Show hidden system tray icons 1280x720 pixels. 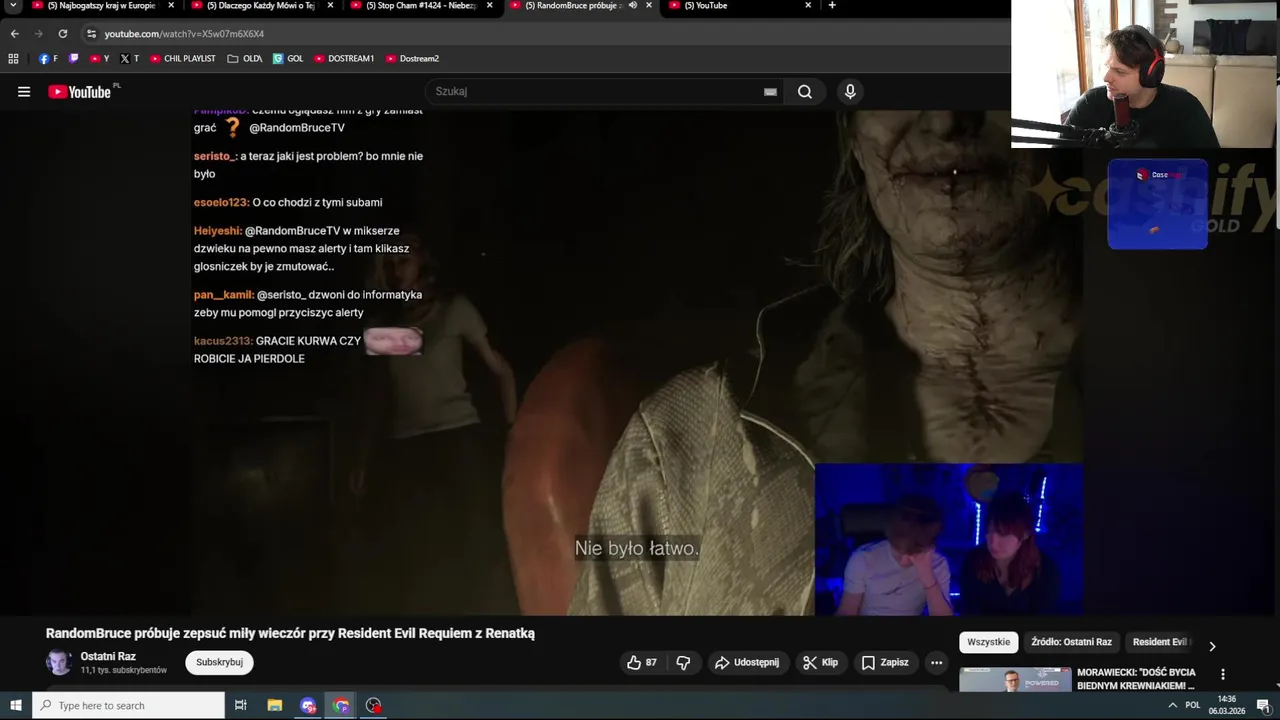[1172, 705]
